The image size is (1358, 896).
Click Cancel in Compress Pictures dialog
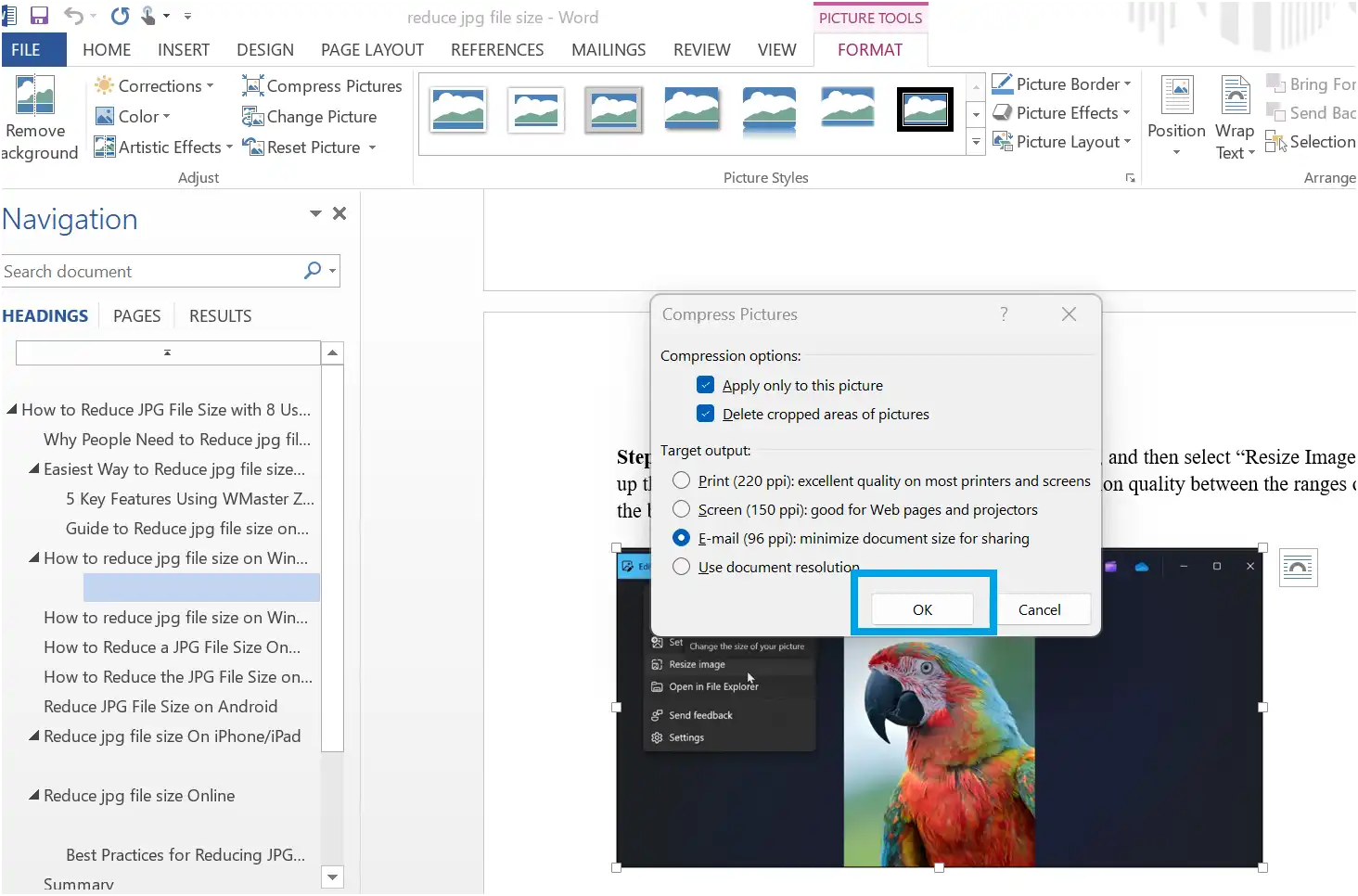(1040, 609)
